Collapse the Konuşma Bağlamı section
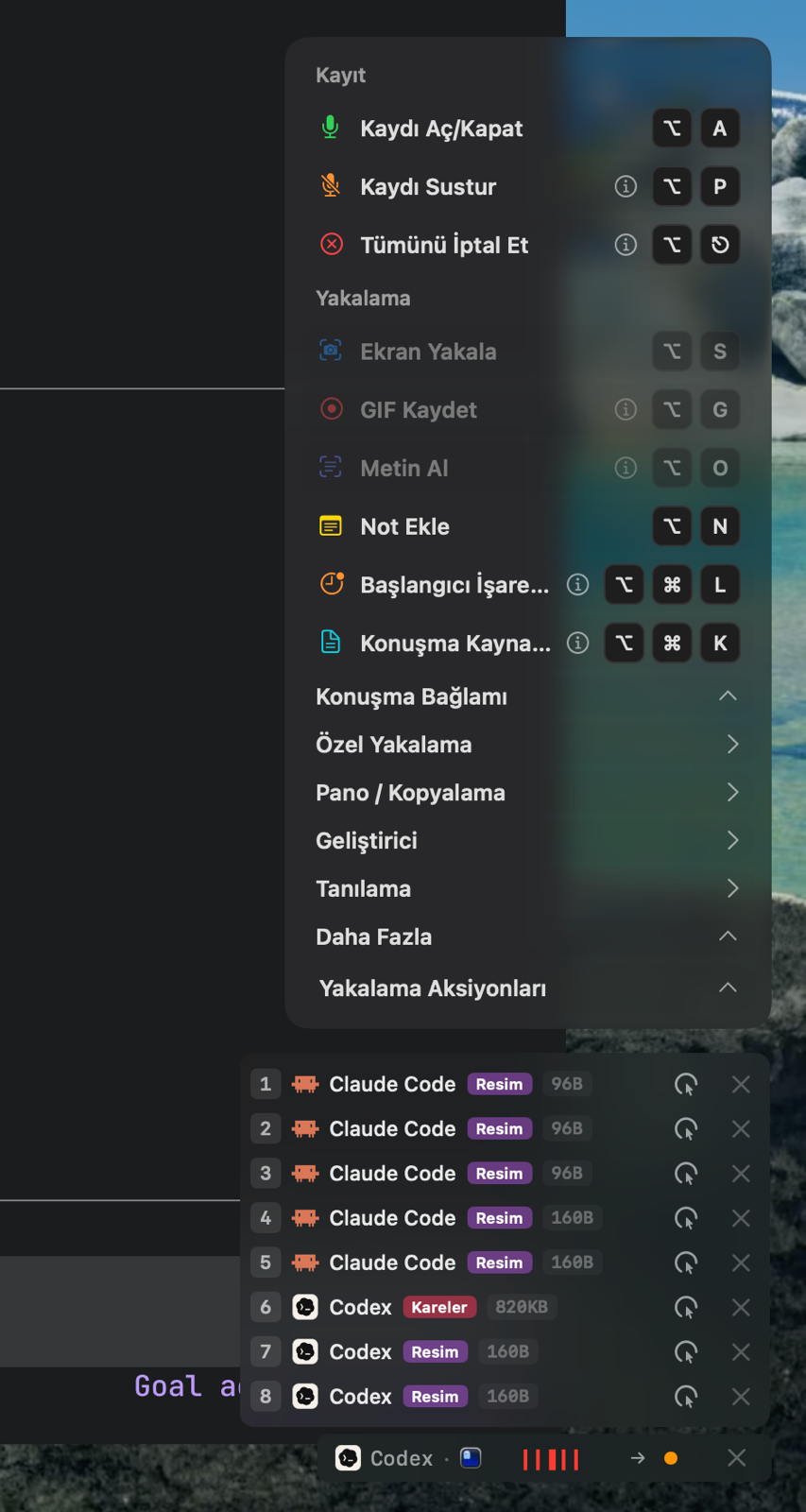The height and width of the screenshot is (1512, 806). (x=728, y=696)
